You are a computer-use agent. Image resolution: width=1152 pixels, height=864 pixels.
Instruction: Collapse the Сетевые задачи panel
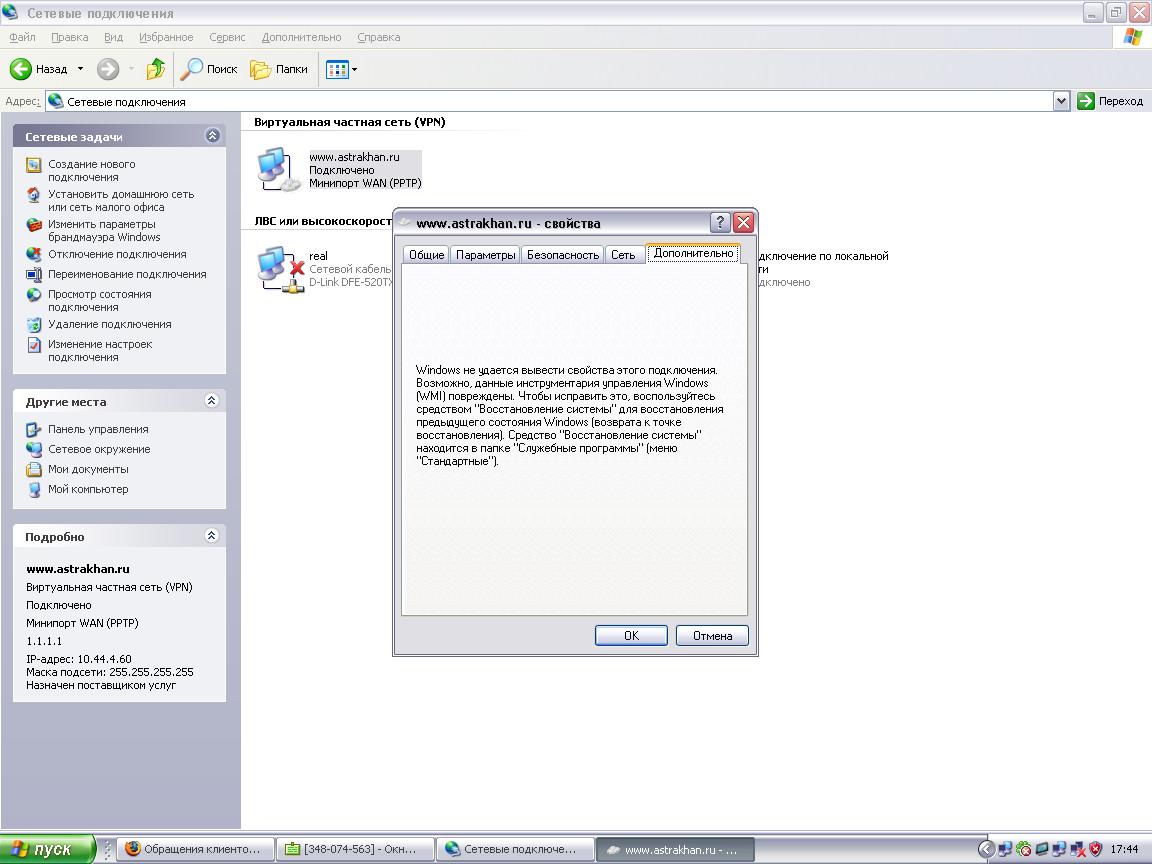[212, 136]
